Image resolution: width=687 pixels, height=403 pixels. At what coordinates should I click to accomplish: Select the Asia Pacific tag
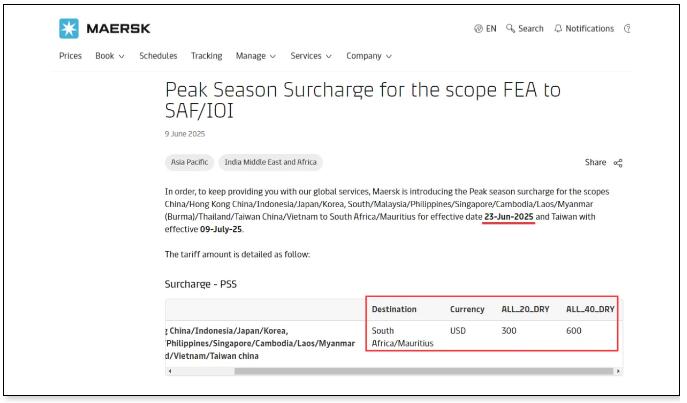click(189, 162)
